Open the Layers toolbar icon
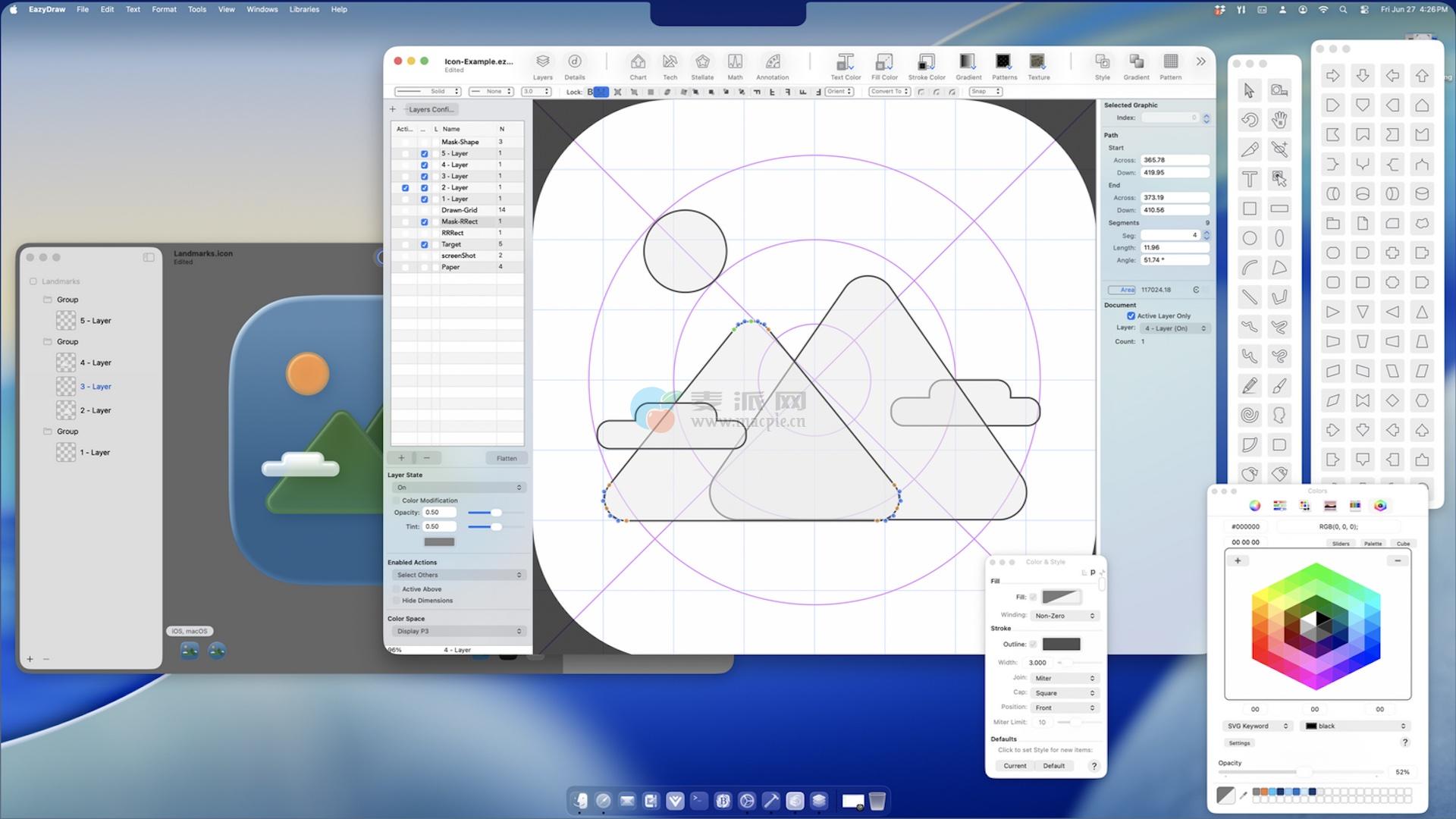The height and width of the screenshot is (819, 1456). click(x=542, y=62)
